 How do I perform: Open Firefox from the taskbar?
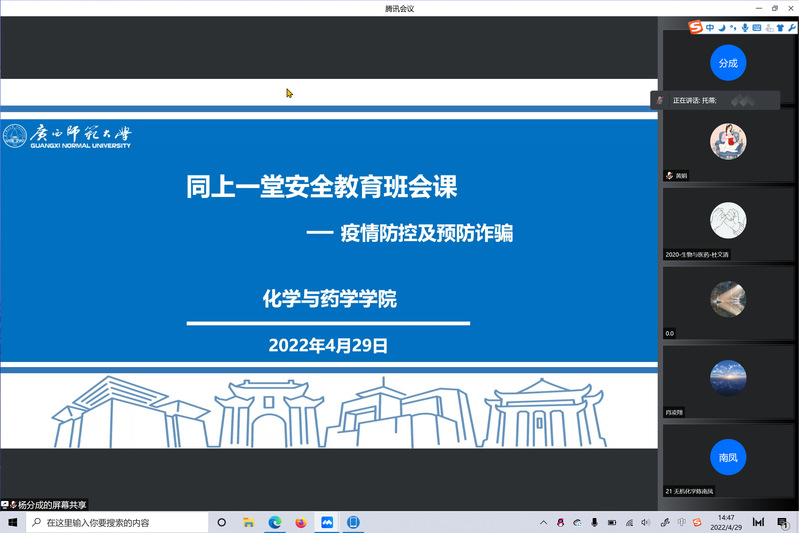pos(301,522)
